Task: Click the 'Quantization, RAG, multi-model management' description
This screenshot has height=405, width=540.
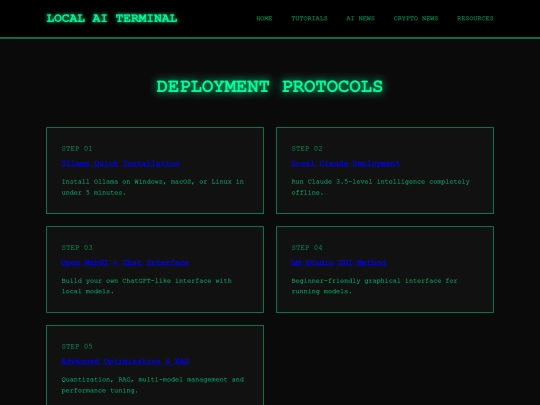Action: coord(153,385)
